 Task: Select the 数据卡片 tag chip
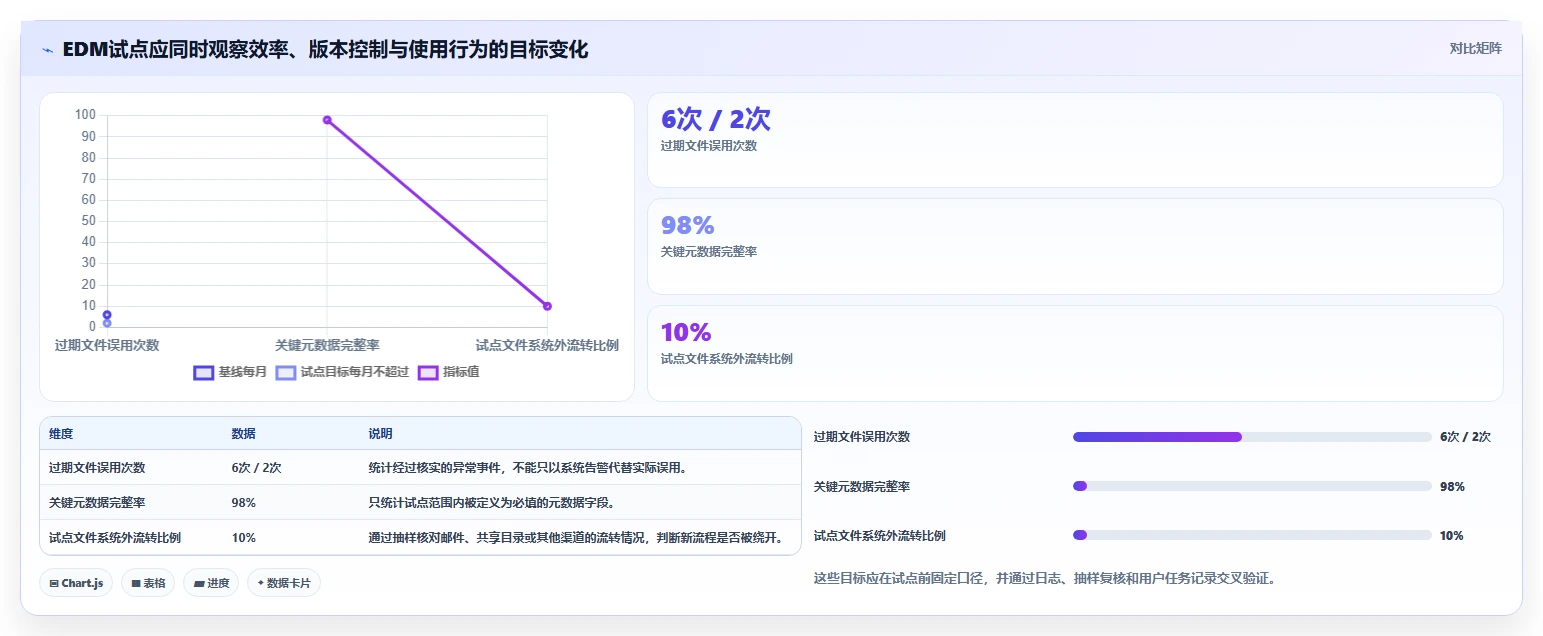click(284, 583)
